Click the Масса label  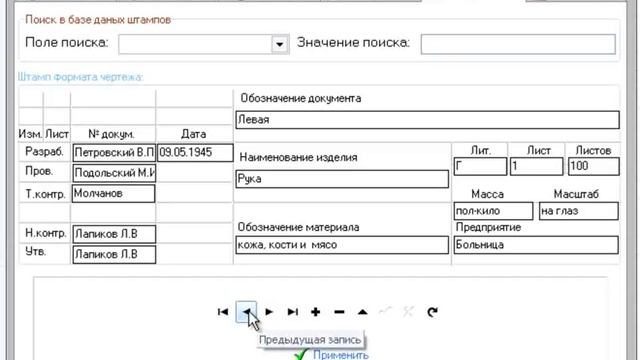click(x=487, y=194)
